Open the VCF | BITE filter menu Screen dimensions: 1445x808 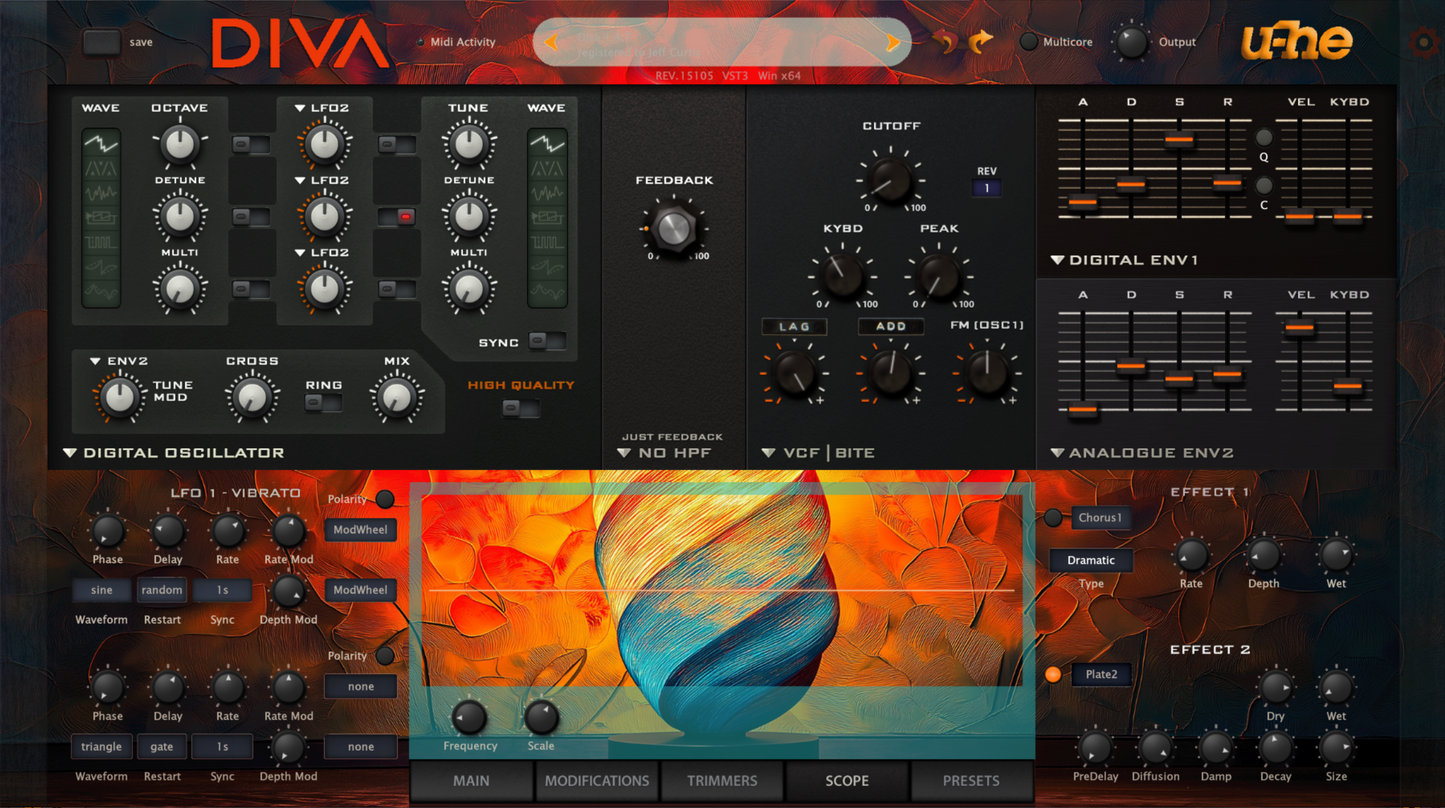tap(819, 453)
